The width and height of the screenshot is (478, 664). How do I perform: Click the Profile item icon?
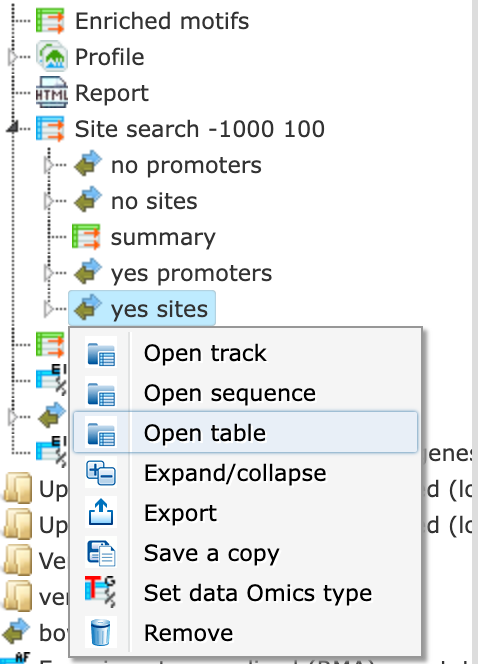51,56
